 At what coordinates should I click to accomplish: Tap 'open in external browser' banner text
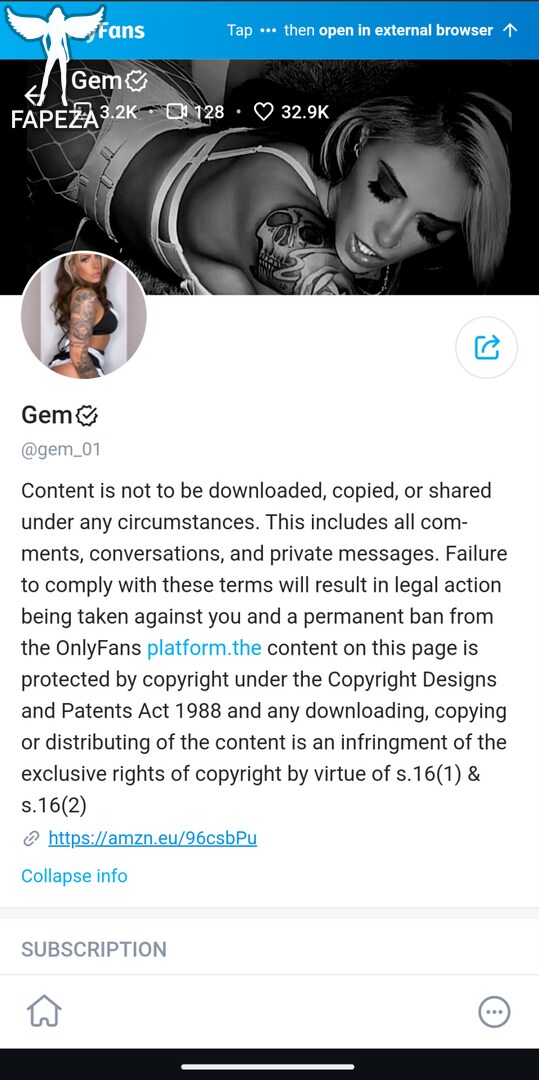click(x=406, y=30)
